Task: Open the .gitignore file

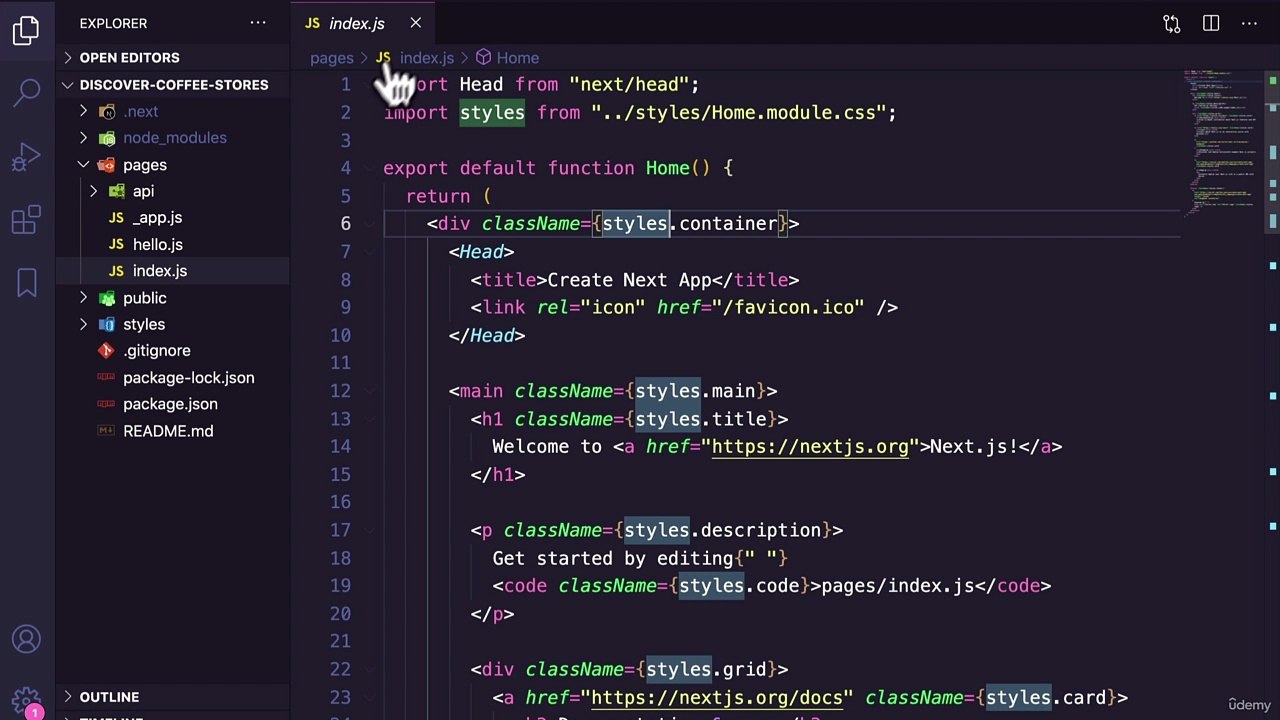Action: 172,351
